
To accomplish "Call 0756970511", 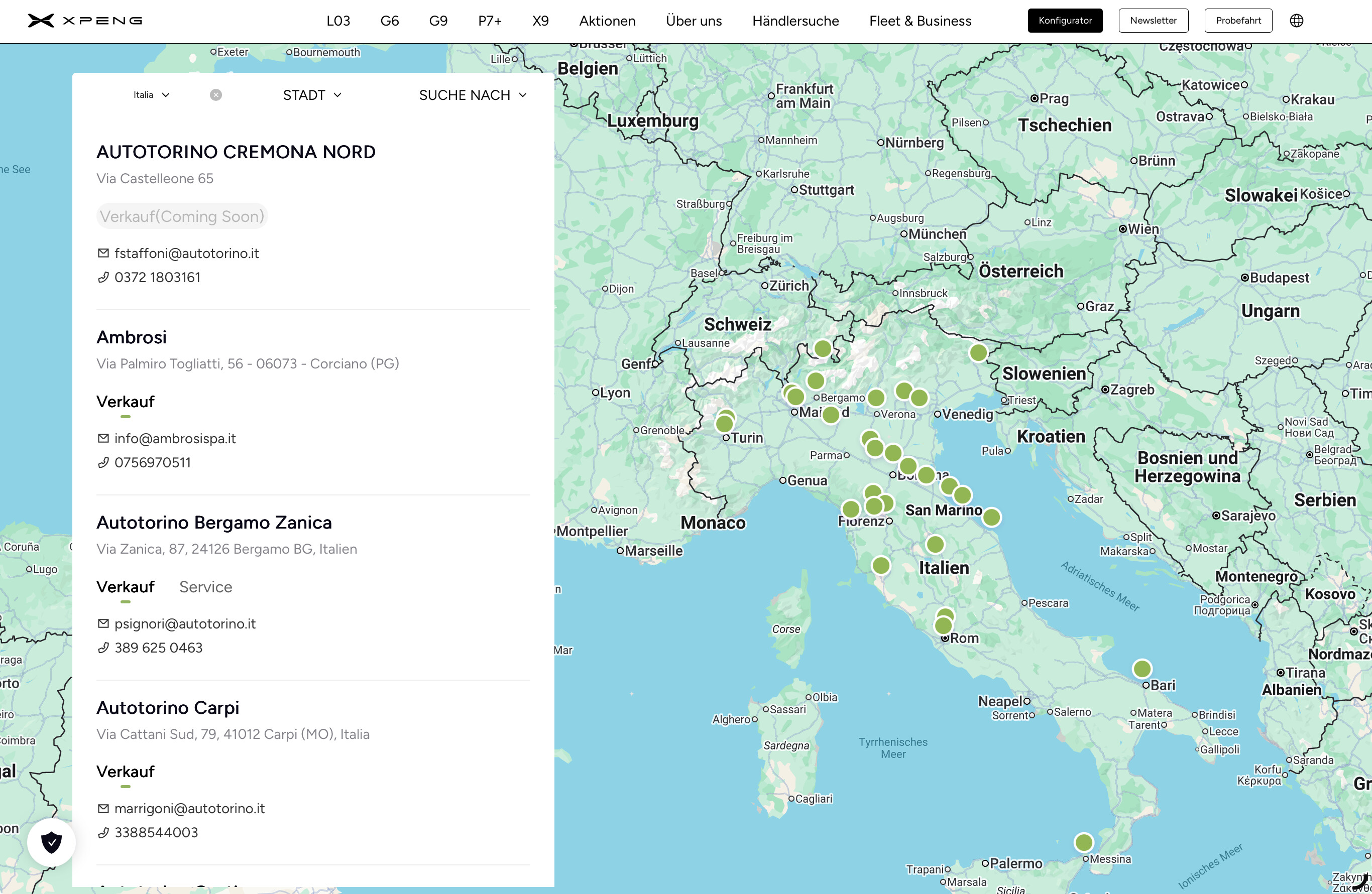I will point(153,462).
